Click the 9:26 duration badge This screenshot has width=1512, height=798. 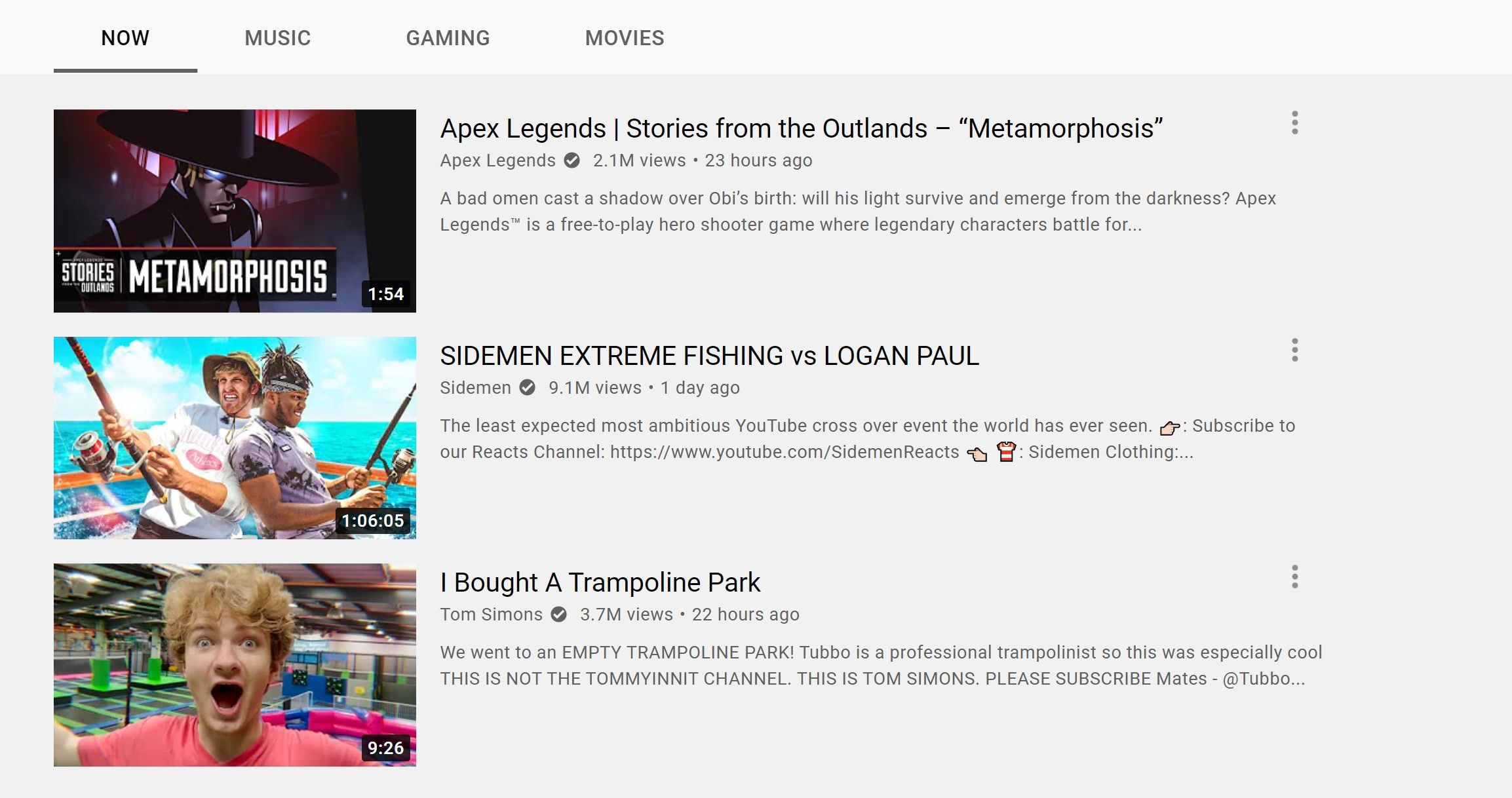click(x=385, y=748)
